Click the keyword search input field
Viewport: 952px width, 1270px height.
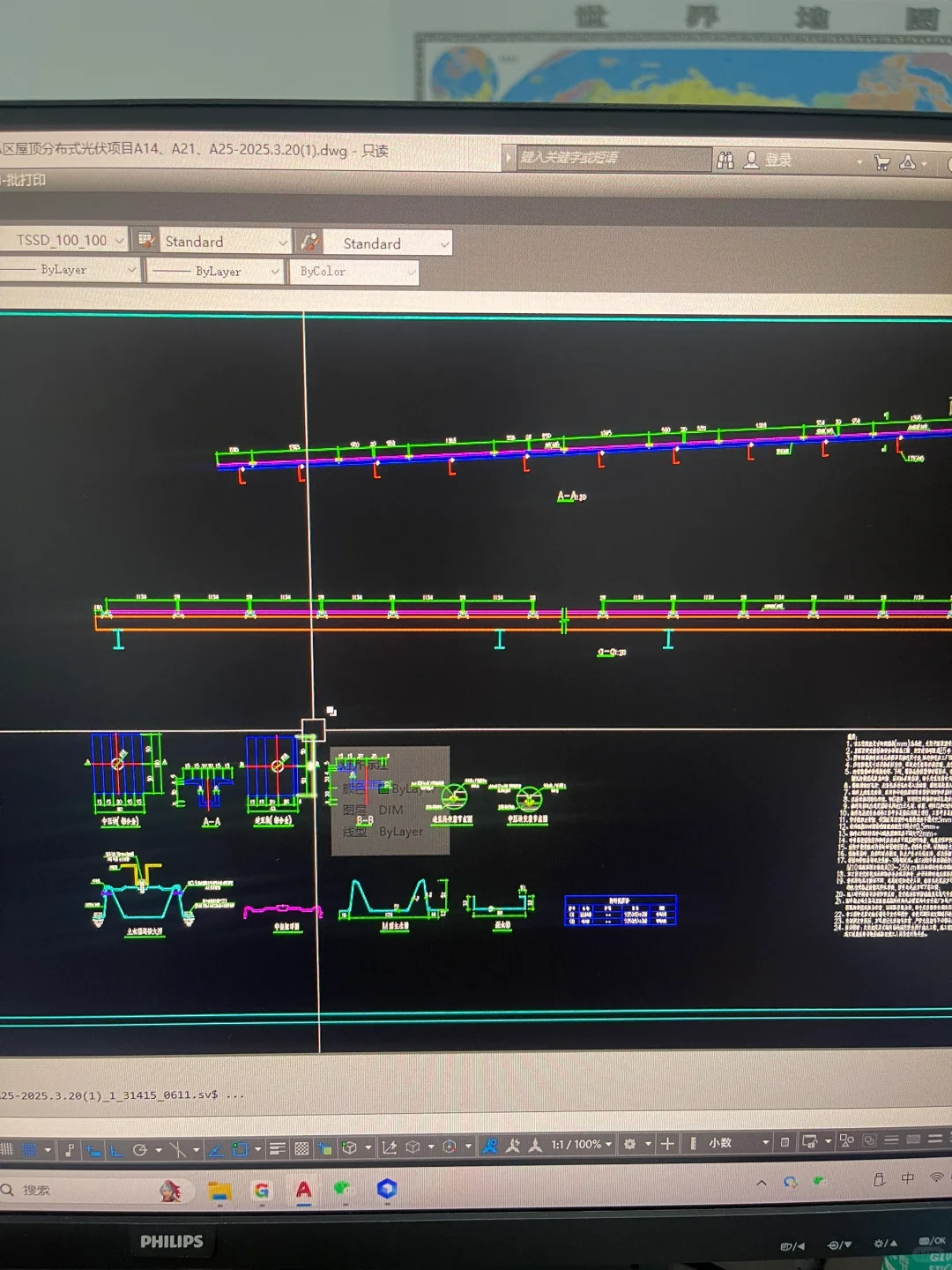tap(613, 158)
